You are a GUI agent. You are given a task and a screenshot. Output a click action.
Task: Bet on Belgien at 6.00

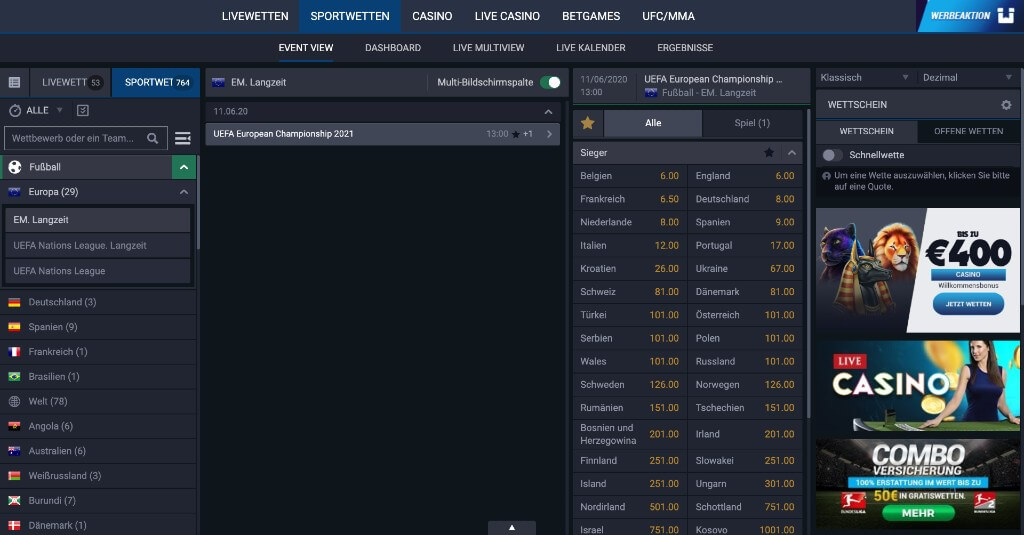tap(630, 176)
